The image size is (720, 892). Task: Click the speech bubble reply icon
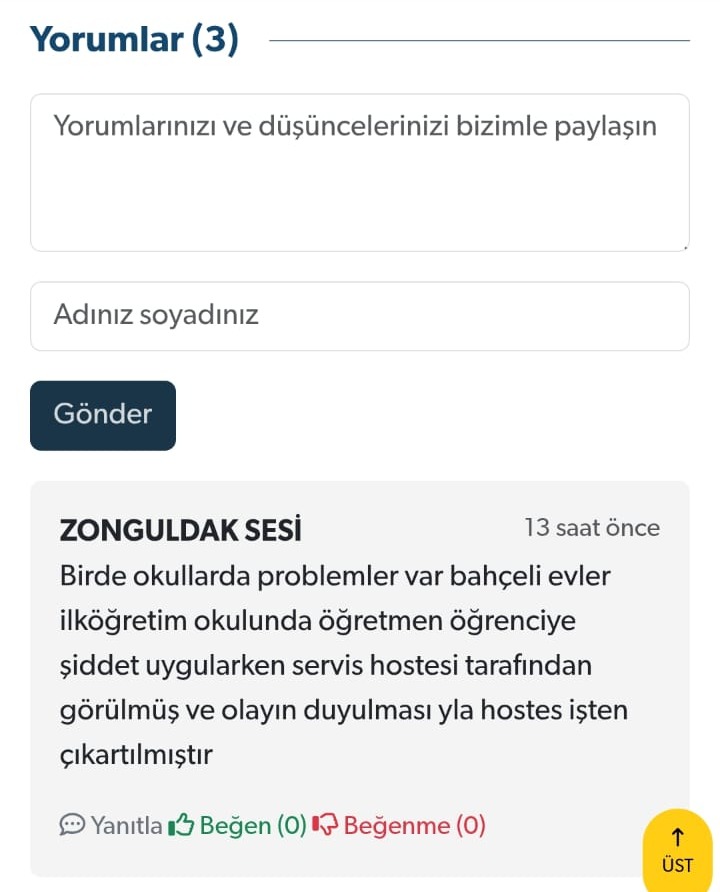pos(72,824)
